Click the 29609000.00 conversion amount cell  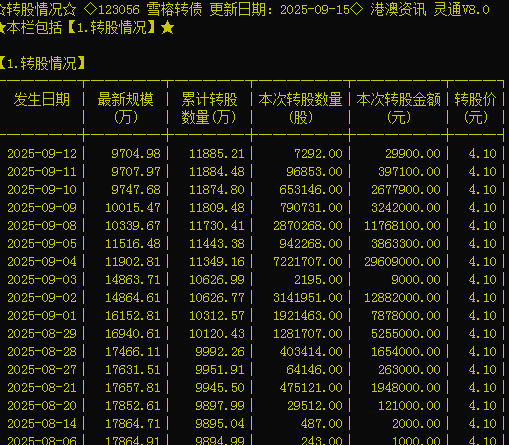[x=402, y=262]
